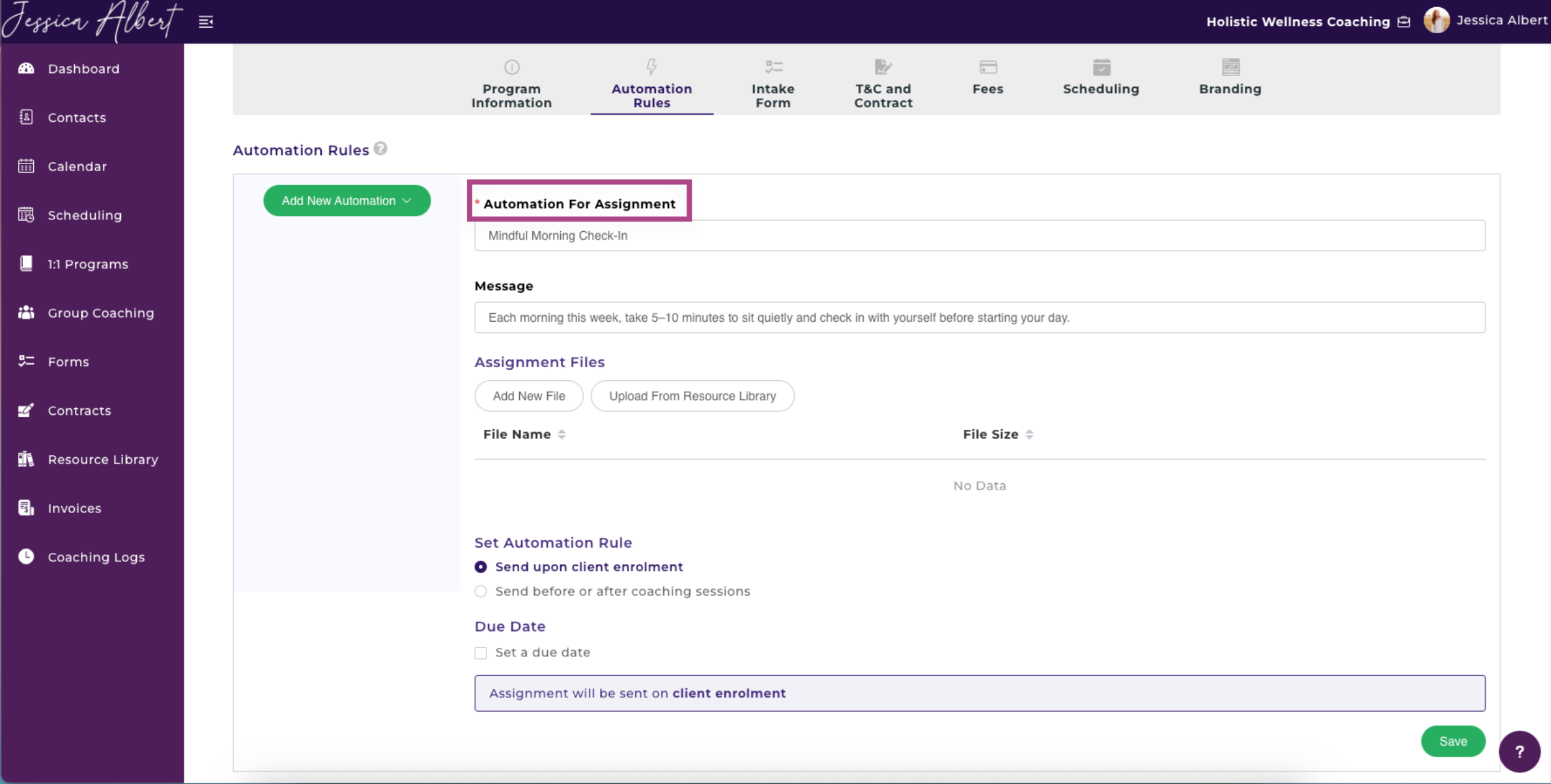This screenshot has height=784, width=1551.
Task: Click the help question mark beside Automation Rules
Action: (x=380, y=148)
